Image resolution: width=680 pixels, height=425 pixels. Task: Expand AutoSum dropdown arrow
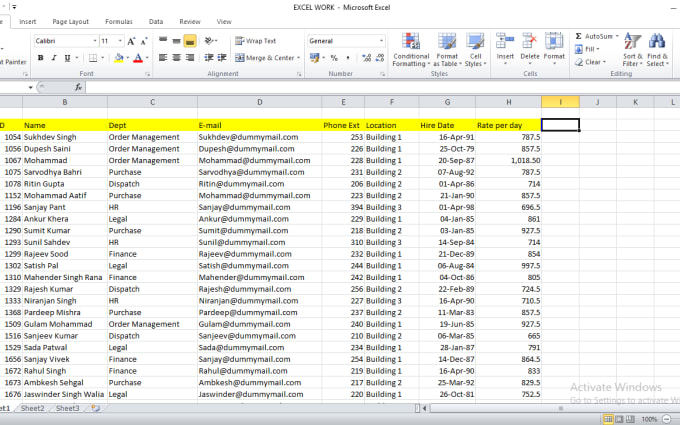[x=617, y=36]
